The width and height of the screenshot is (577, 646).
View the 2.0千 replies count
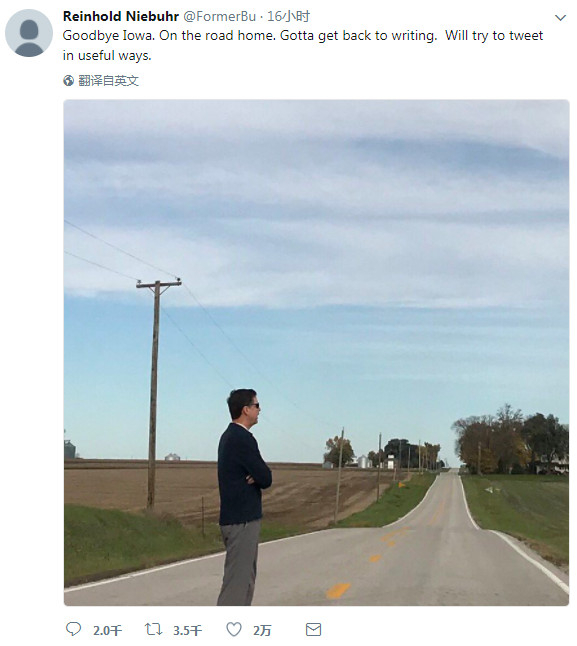tap(107, 630)
